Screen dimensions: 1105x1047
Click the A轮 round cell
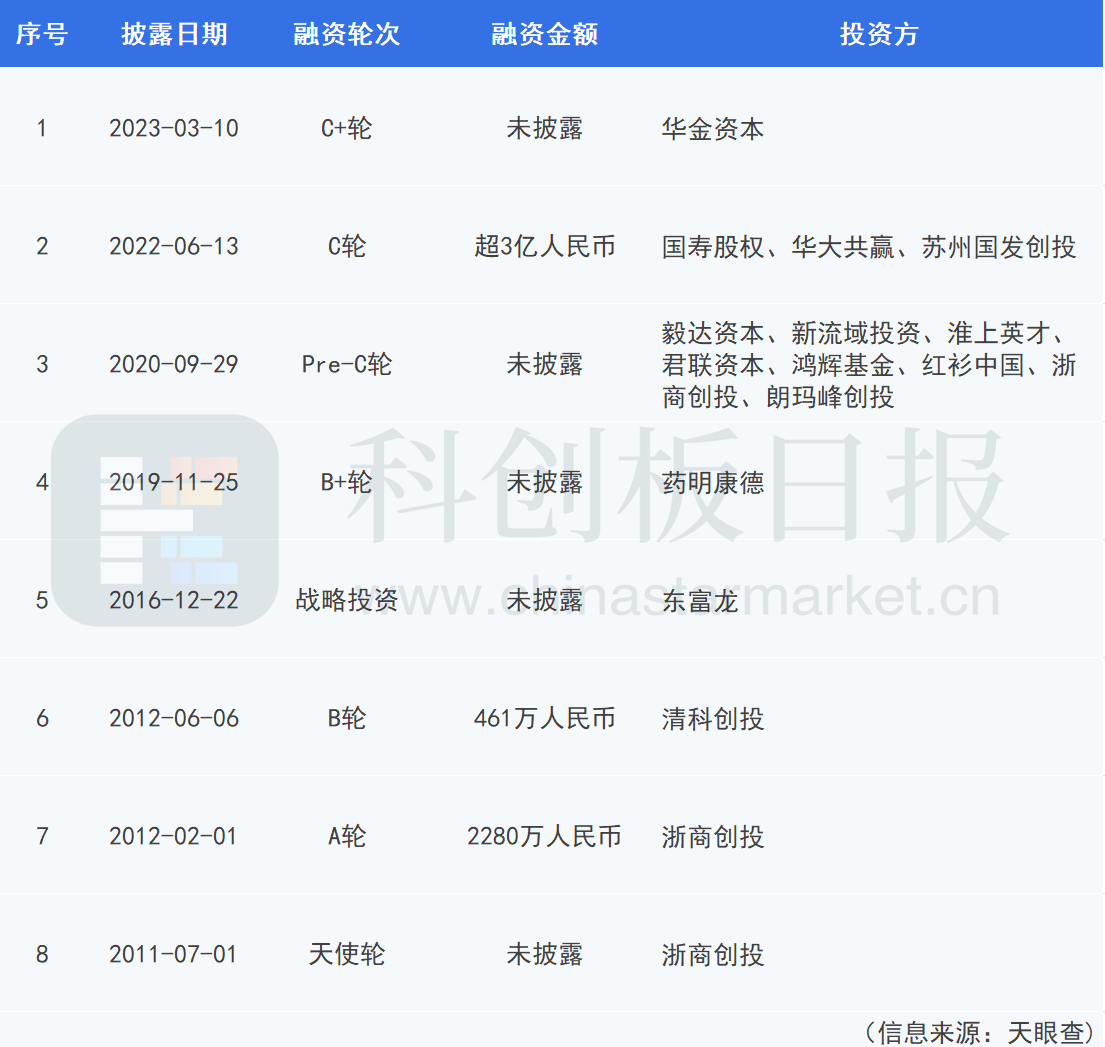347,836
